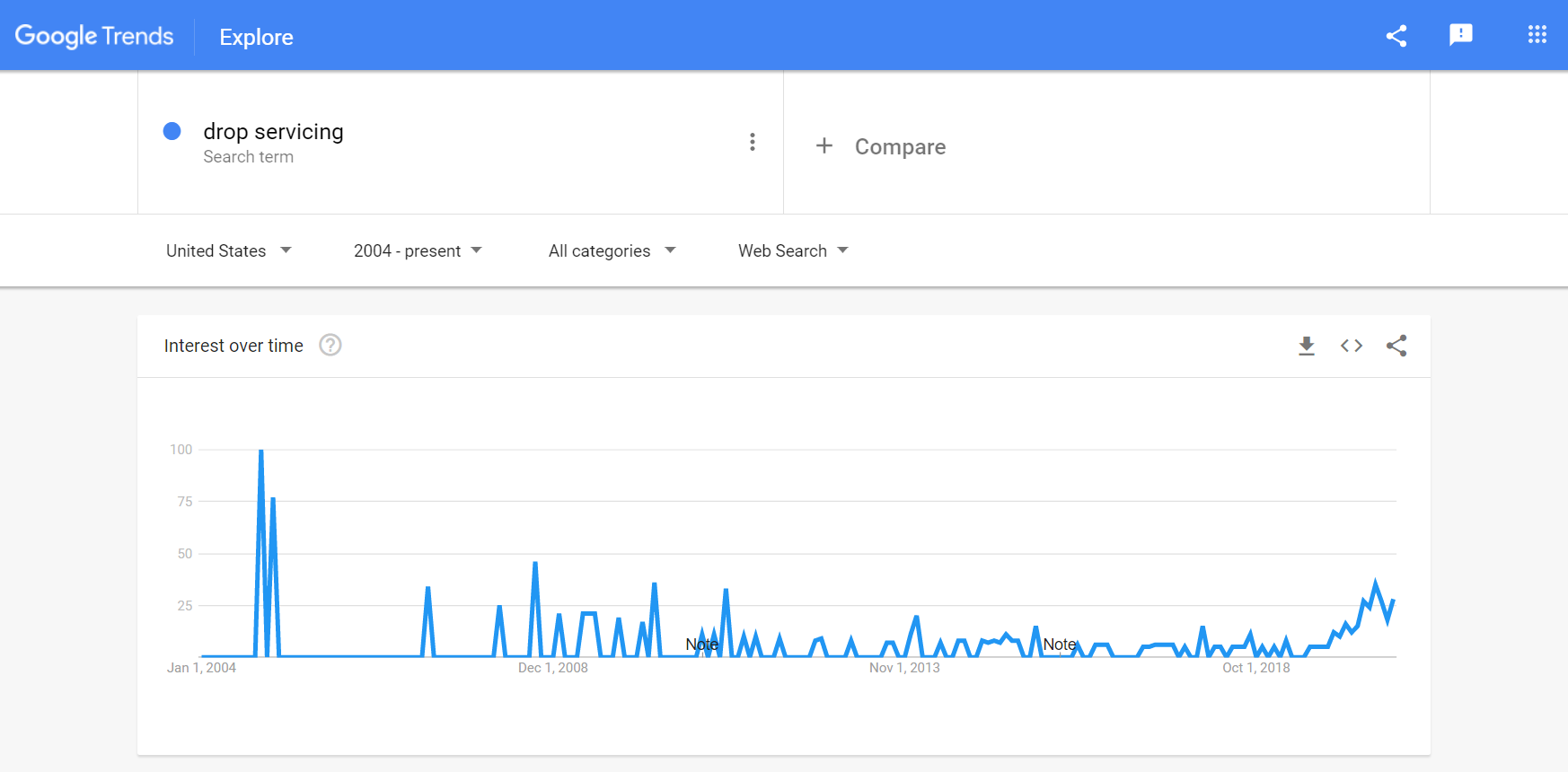The image size is (1568, 772).
Task: Expand the All categories dropdown
Action: (612, 250)
